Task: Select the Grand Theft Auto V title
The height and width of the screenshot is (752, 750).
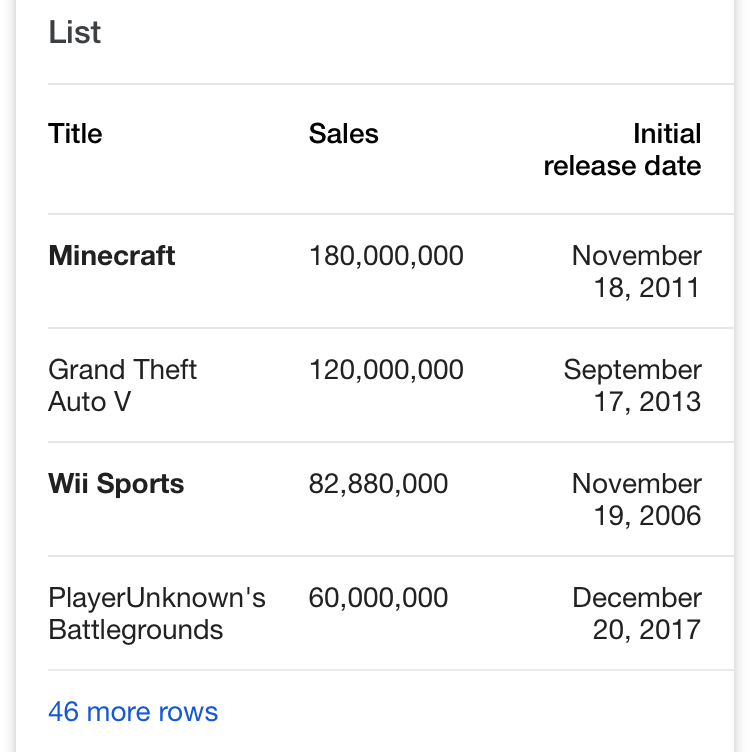Action: pyautogui.click(x=122, y=386)
